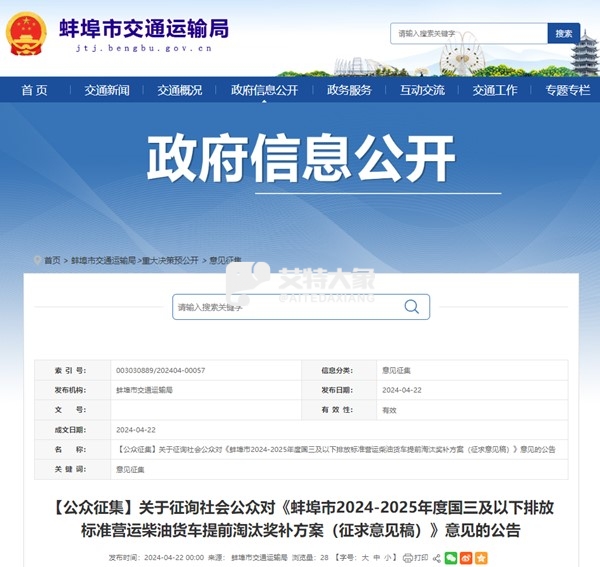Click the location pin icon in breadcrumb
Viewport: 600px width, 567px height.
[x=37, y=260]
